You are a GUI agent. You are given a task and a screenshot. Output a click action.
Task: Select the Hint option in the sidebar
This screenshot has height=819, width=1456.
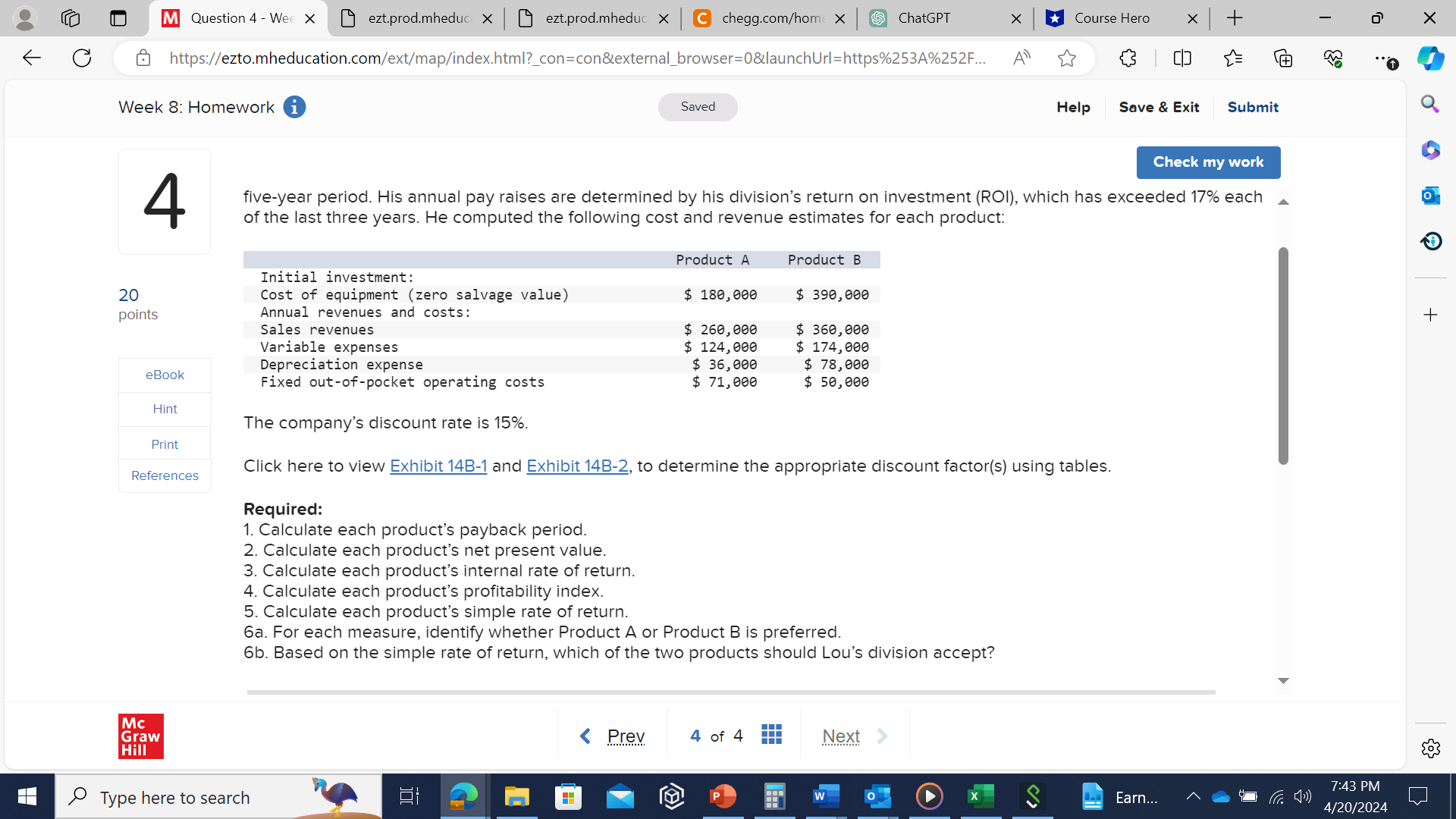pyautogui.click(x=165, y=409)
